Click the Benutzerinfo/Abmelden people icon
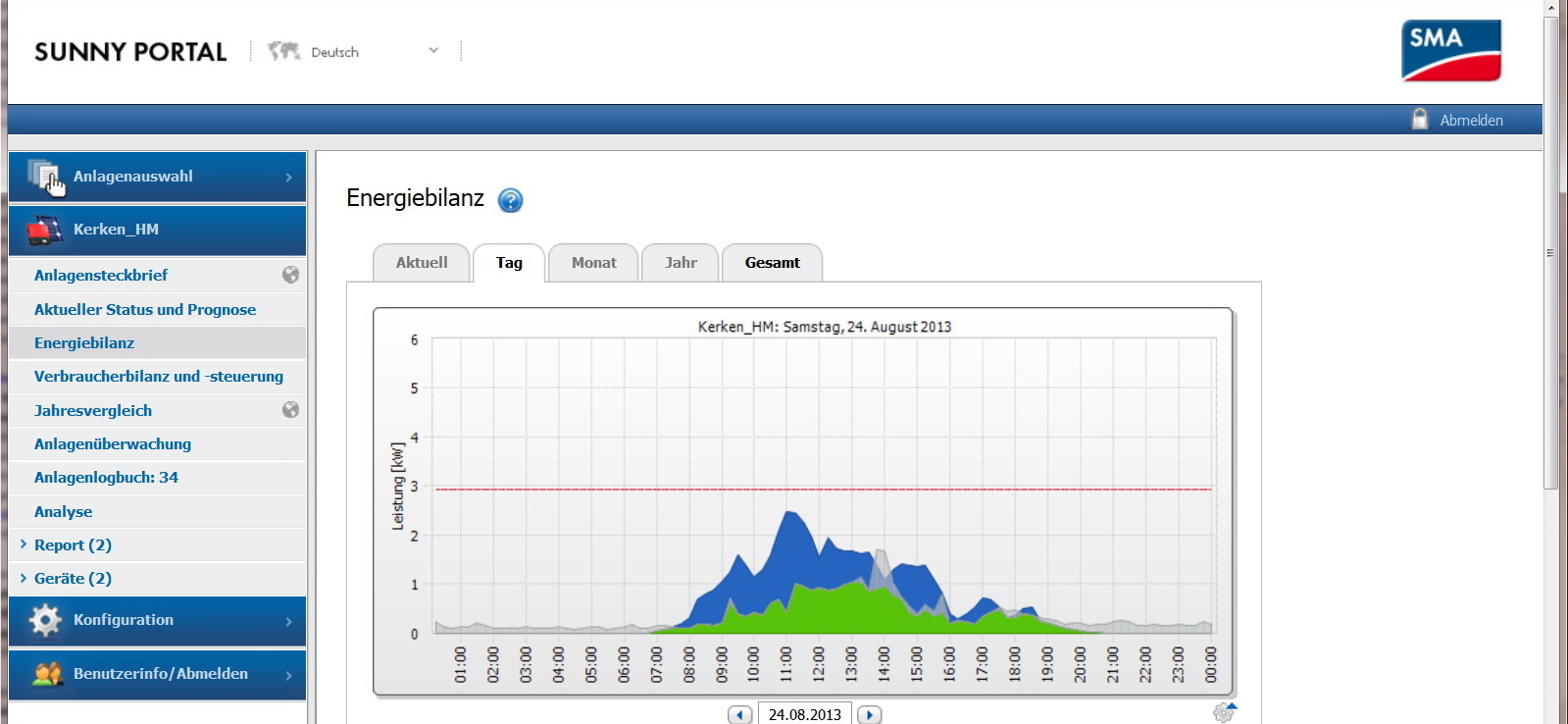 [46, 674]
